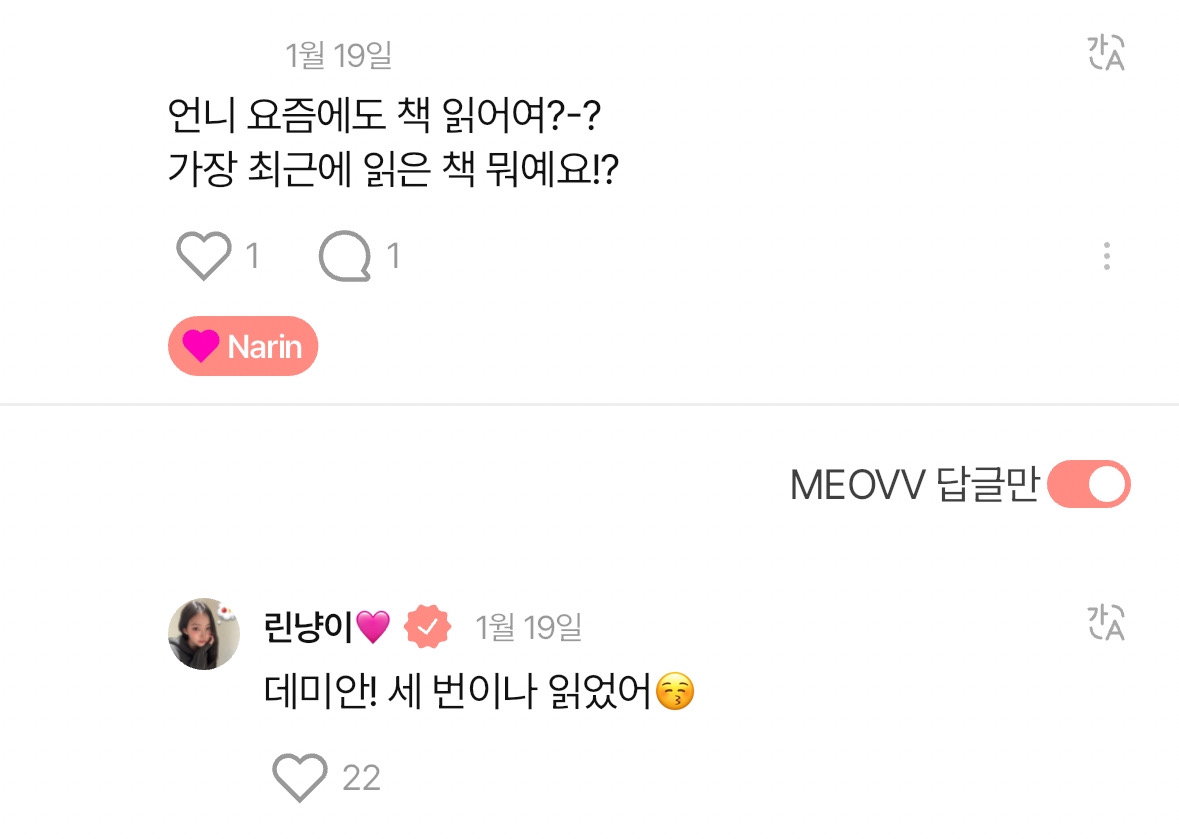View 린냥이's profile picture

point(203,634)
